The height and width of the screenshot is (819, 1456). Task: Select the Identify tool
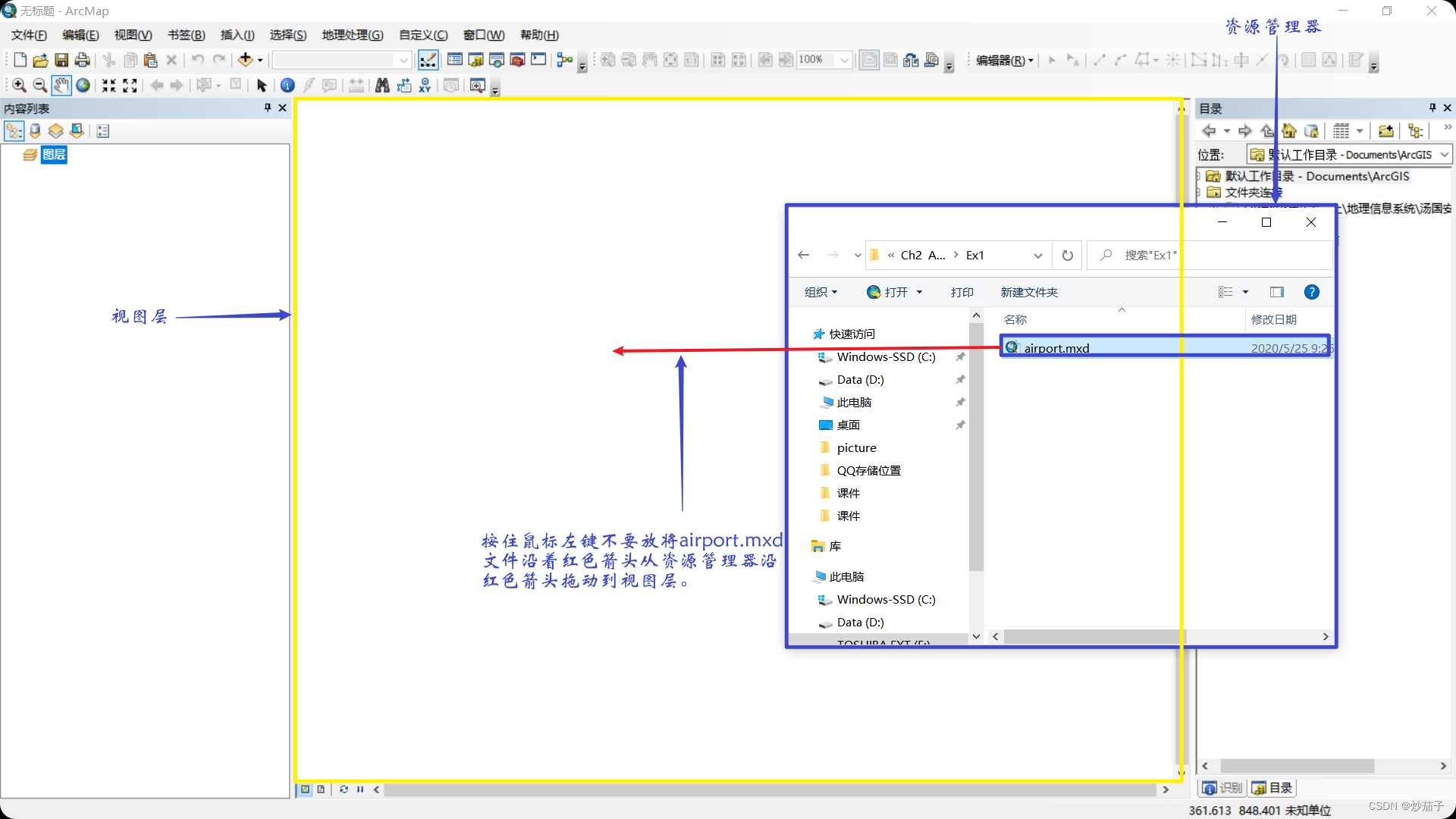(287, 86)
